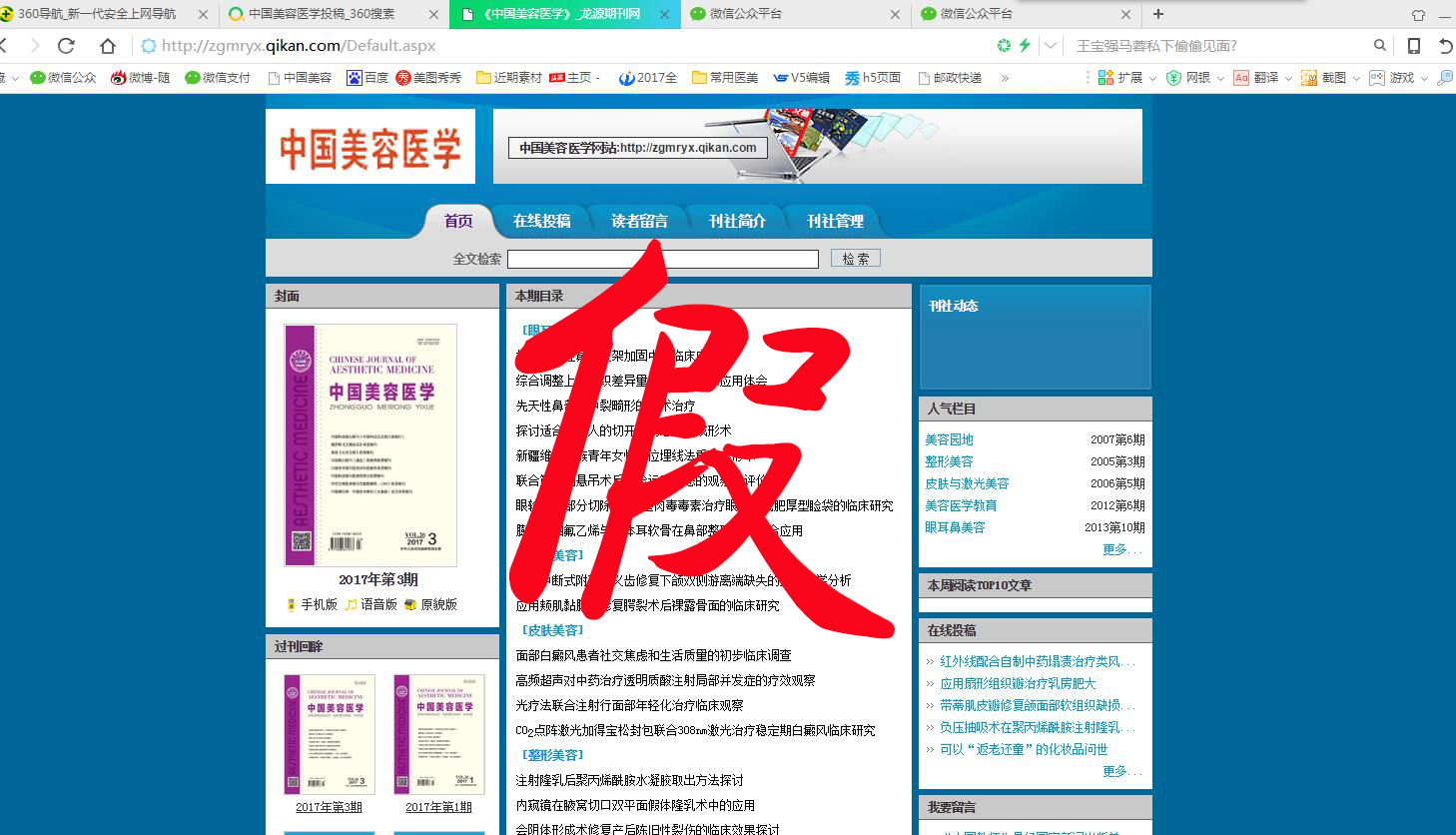This screenshot has width=1456, height=835.
Task: Open the mobile device view icon
Action: [1414, 46]
